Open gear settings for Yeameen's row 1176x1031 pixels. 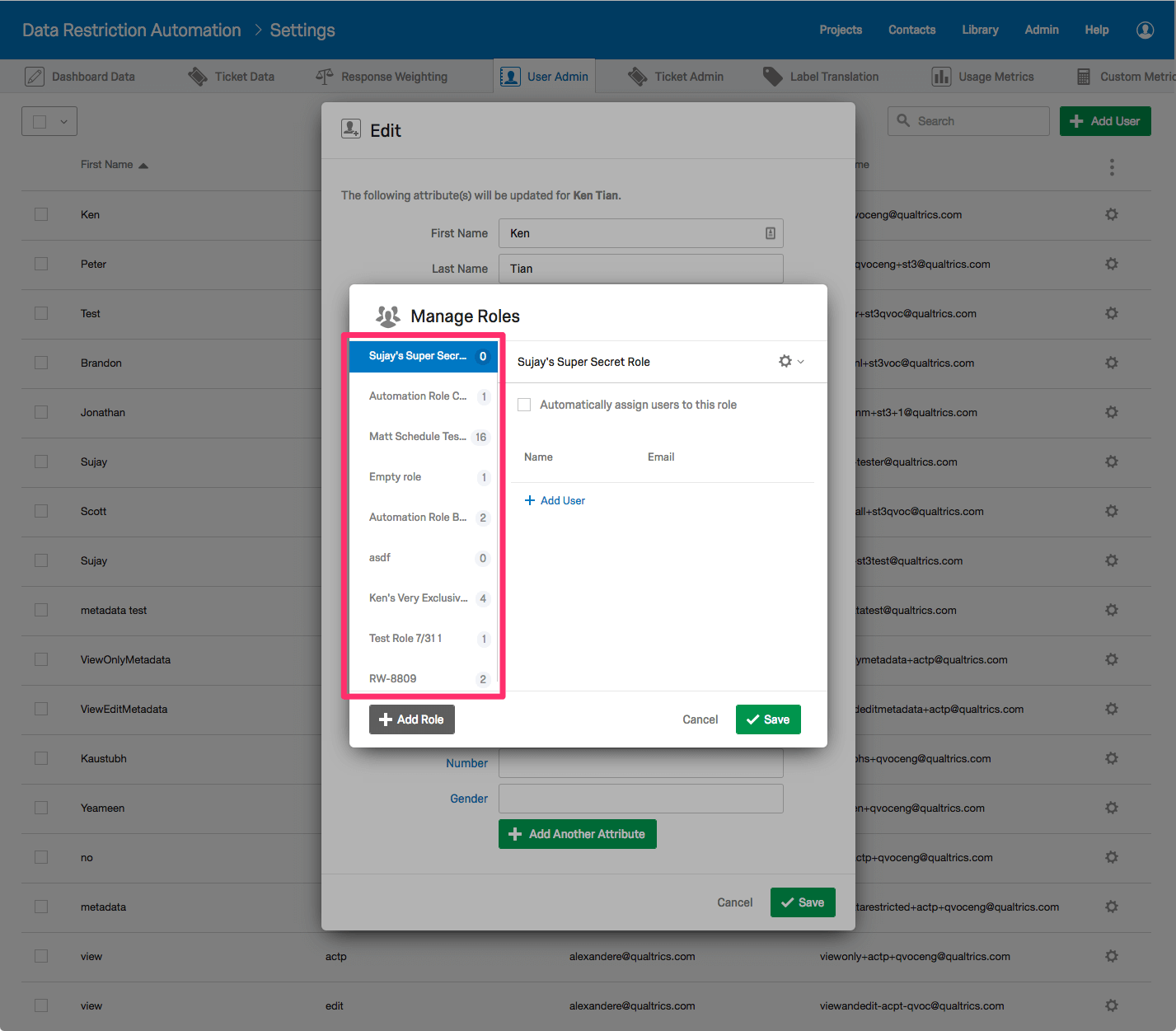click(x=1112, y=808)
